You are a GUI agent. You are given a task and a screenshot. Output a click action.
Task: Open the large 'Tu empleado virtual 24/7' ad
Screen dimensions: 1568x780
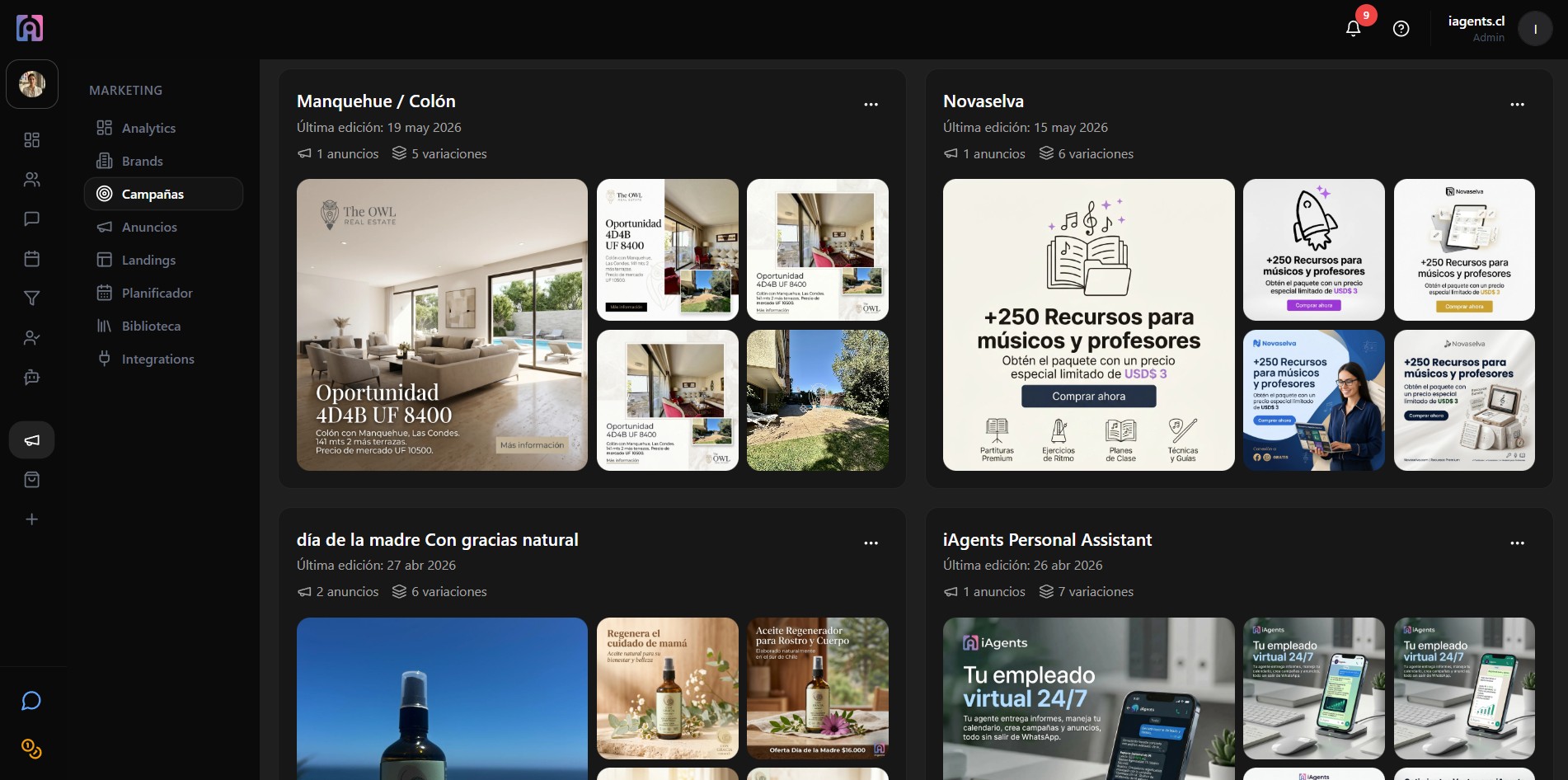pos(1089,698)
